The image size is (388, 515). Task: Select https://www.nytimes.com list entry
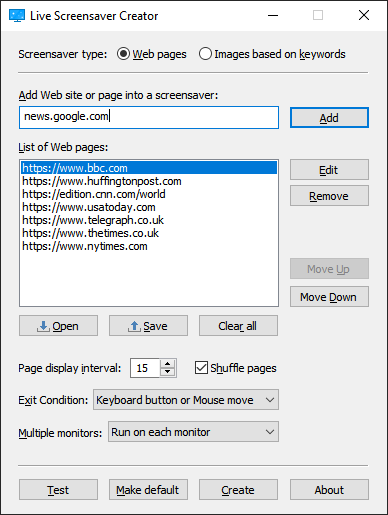click(x=149, y=246)
